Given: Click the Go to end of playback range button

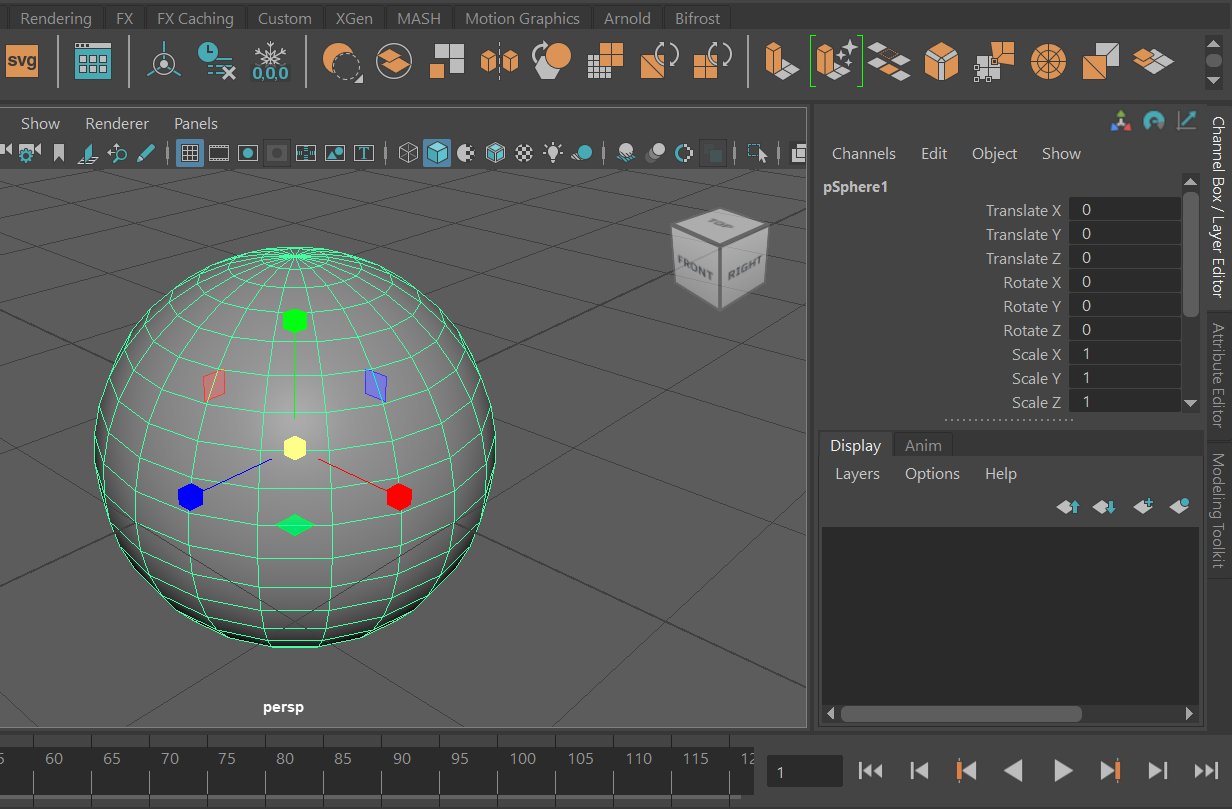Looking at the screenshot, I should coord(1206,770).
